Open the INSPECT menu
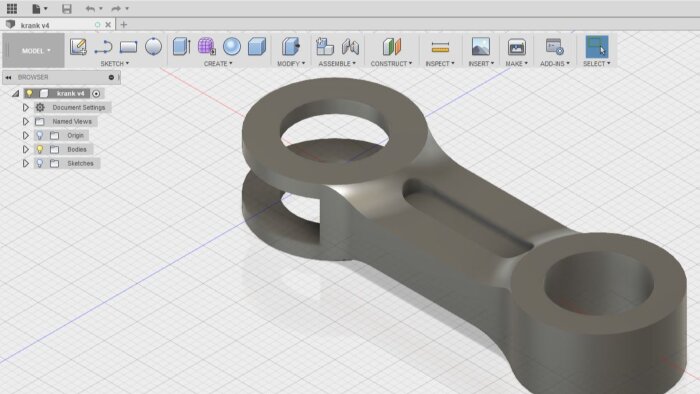This screenshot has height=394, width=700. pos(440,64)
